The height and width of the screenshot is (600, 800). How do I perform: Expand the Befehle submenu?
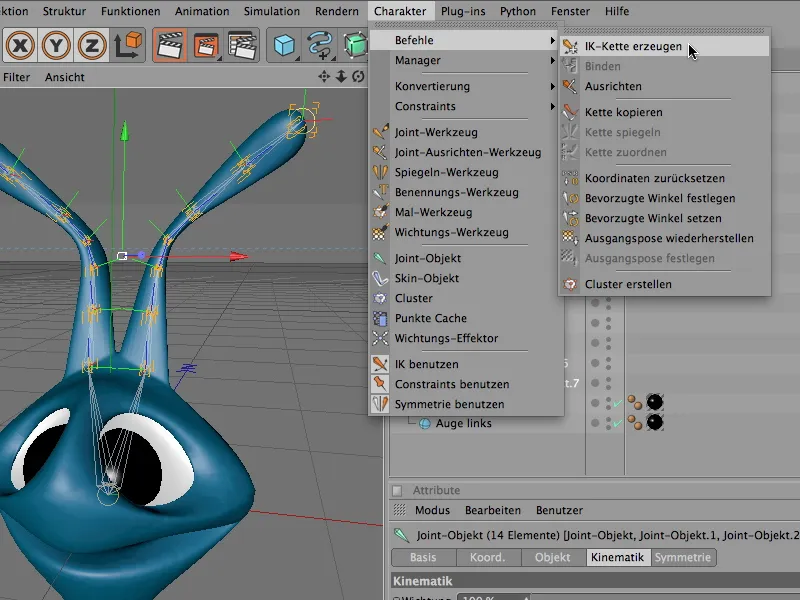tap(466, 40)
